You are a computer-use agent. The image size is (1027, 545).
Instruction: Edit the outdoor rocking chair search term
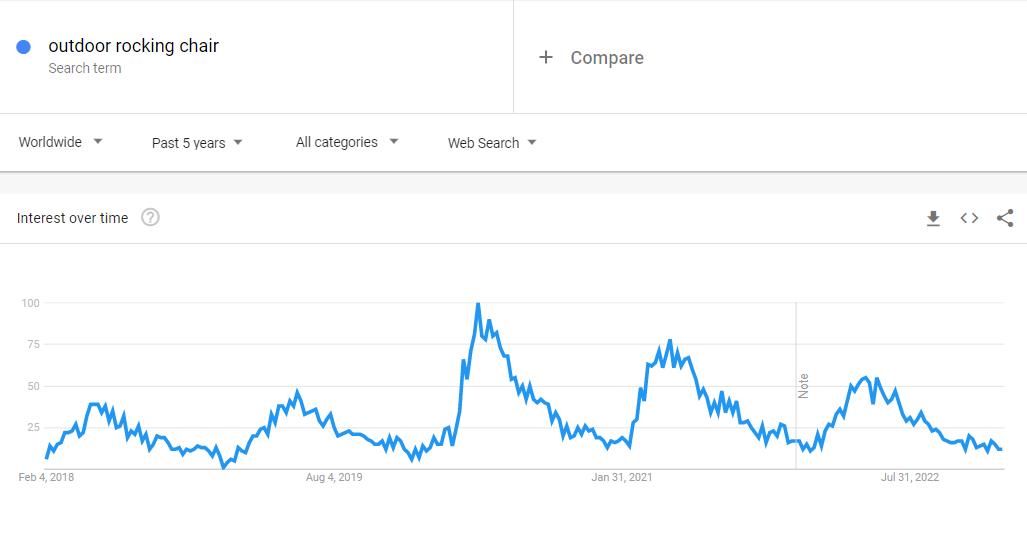[133, 46]
